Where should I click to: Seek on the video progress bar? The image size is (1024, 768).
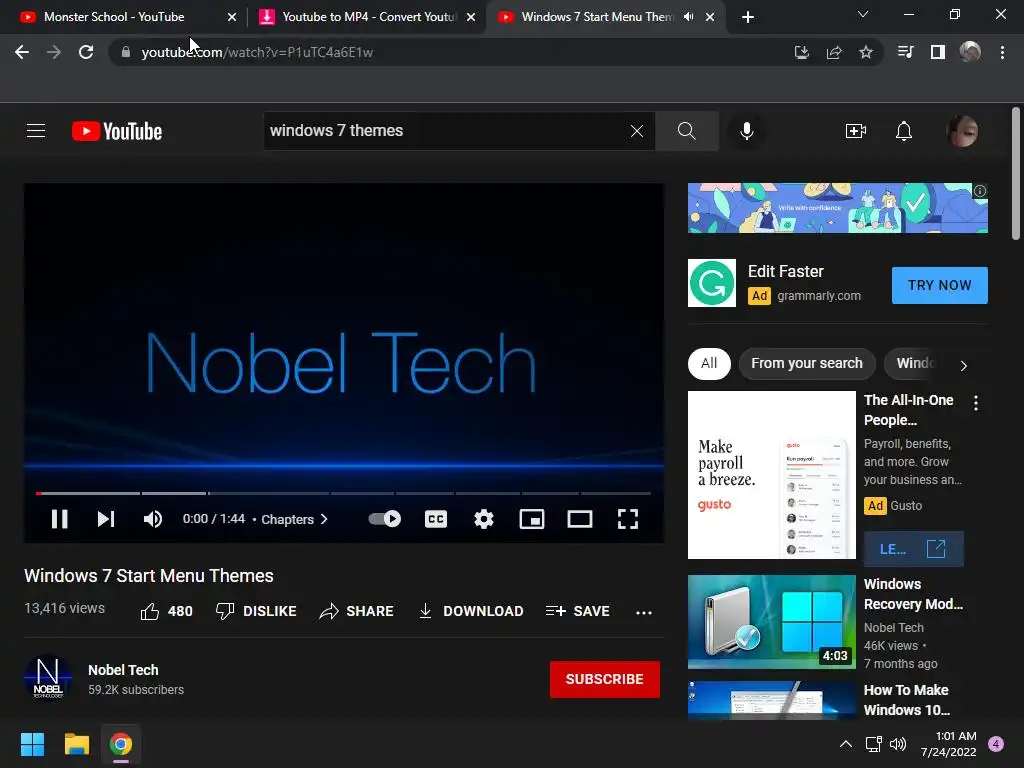pyautogui.click(x=344, y=493)
